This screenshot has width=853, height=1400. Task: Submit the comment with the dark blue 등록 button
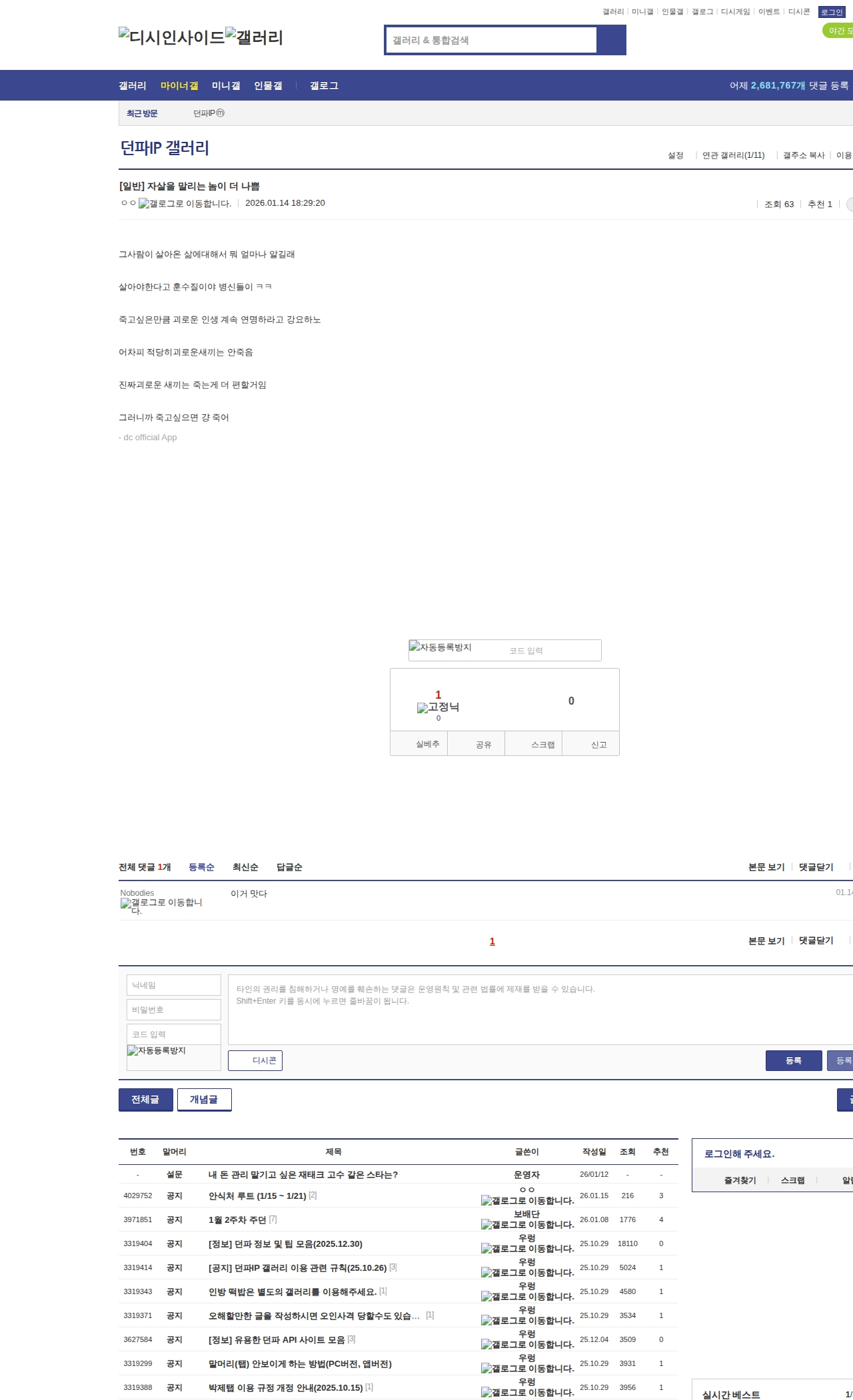[794, 1060]
